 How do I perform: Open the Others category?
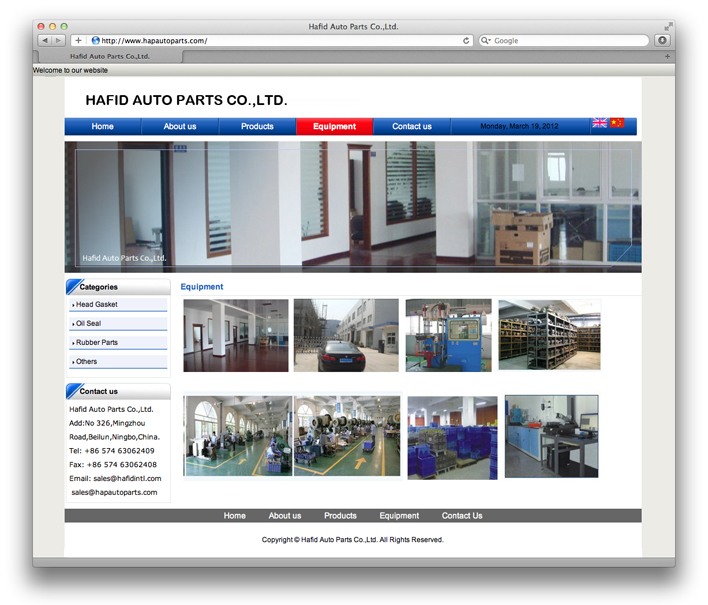coord(118,362)
